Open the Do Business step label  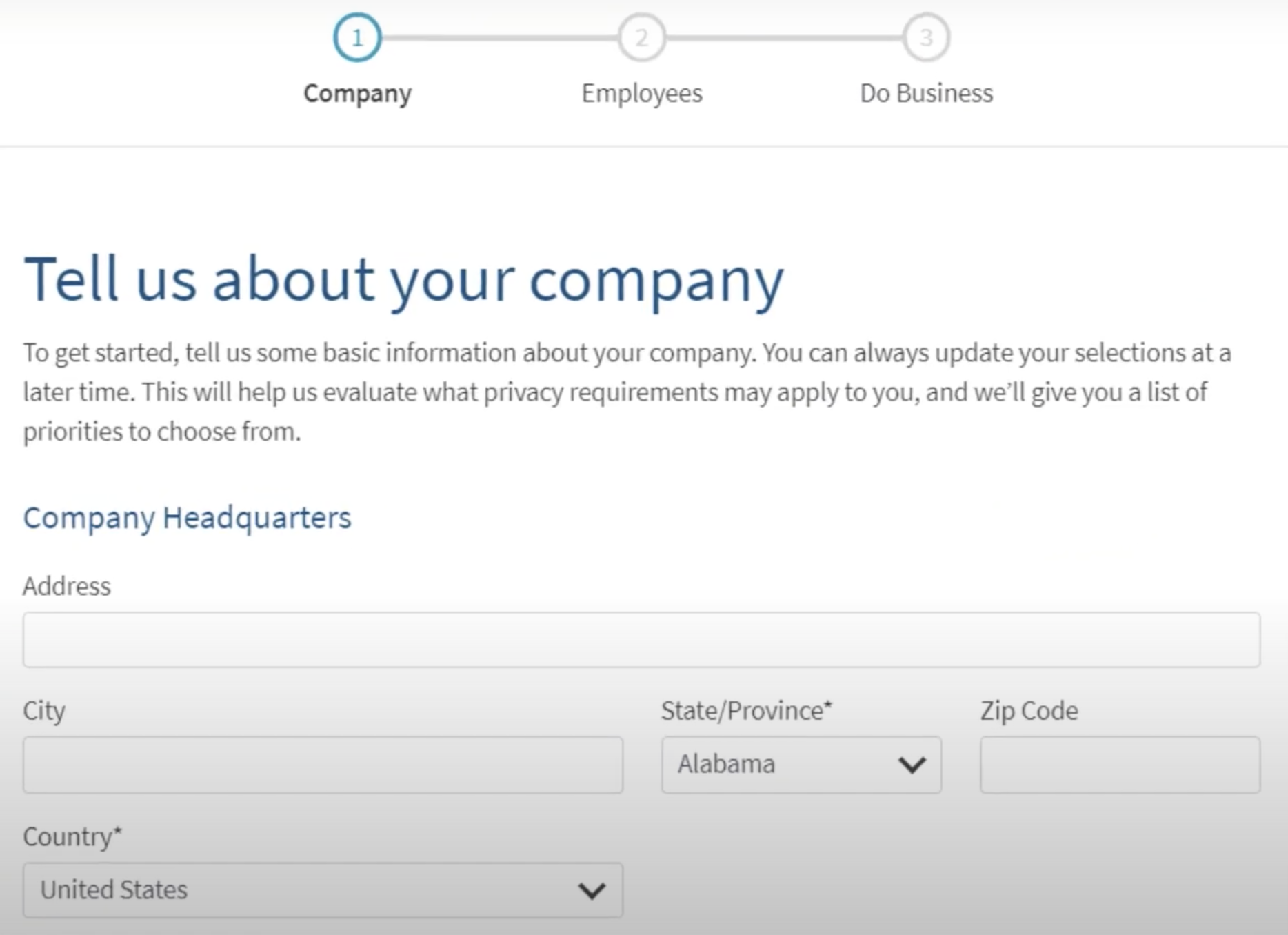point(926,93)
